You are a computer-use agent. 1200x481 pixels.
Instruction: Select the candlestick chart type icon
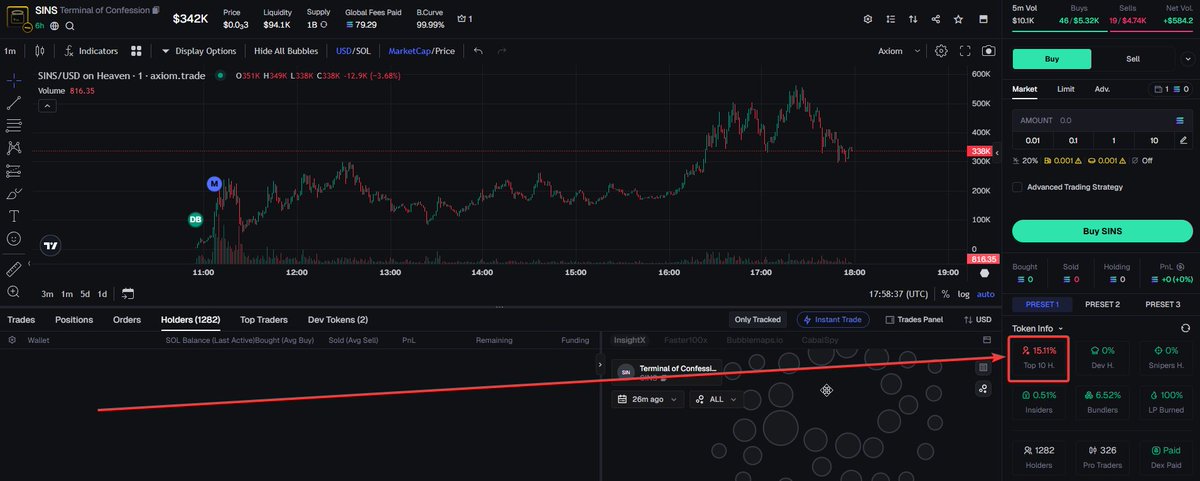click(x=39, y=51)
